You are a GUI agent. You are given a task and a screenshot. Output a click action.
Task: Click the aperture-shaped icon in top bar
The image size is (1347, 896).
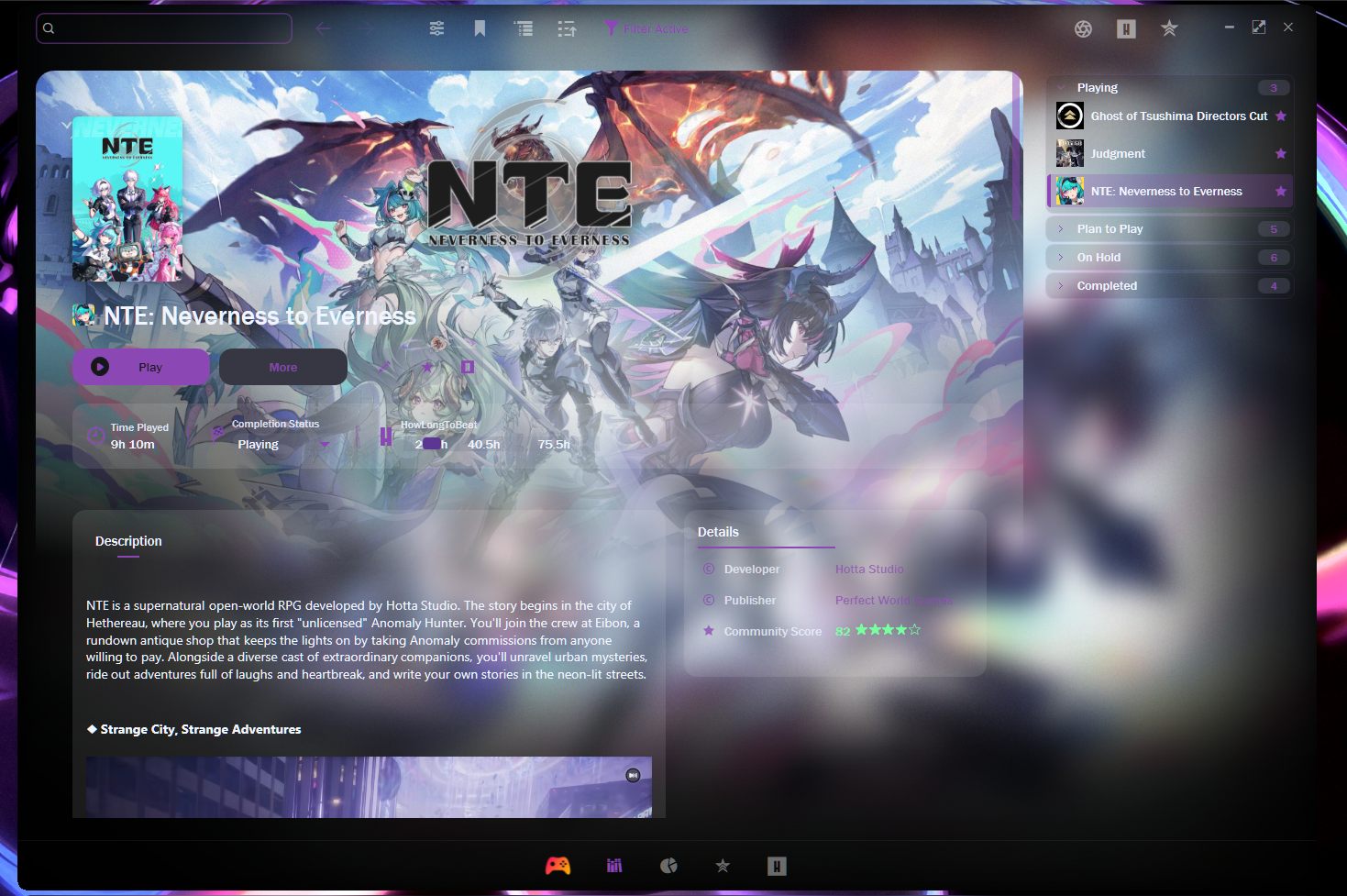click(x=1083, y=29)
